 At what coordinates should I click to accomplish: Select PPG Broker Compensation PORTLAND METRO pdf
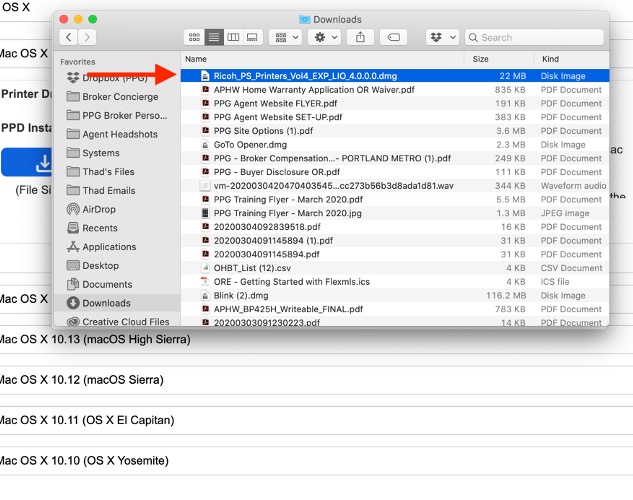395,158
